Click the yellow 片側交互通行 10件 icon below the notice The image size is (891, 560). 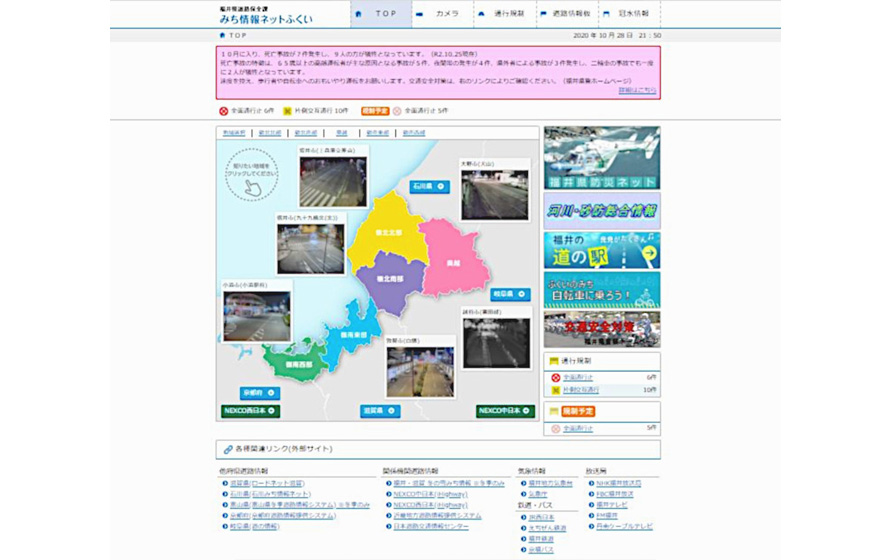coord(287,111)
